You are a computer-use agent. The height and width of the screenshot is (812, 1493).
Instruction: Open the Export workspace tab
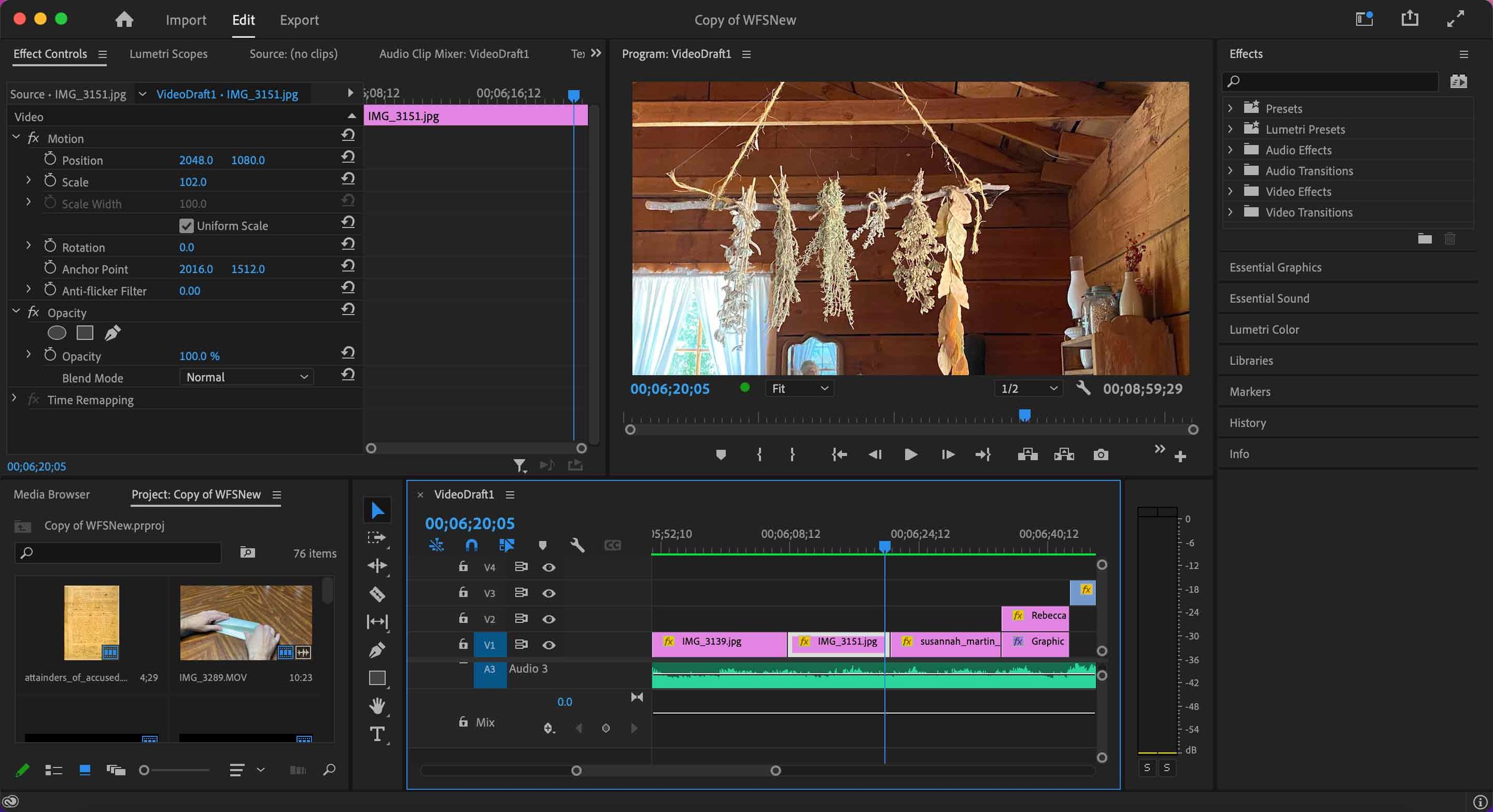pyautogui.click(x=299, y=20)
